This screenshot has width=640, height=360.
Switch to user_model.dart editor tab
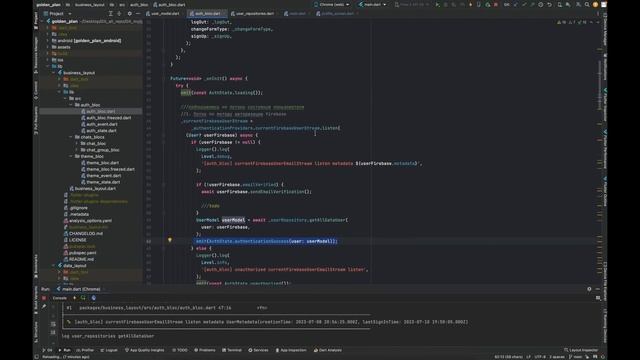[x=163, y=13]
